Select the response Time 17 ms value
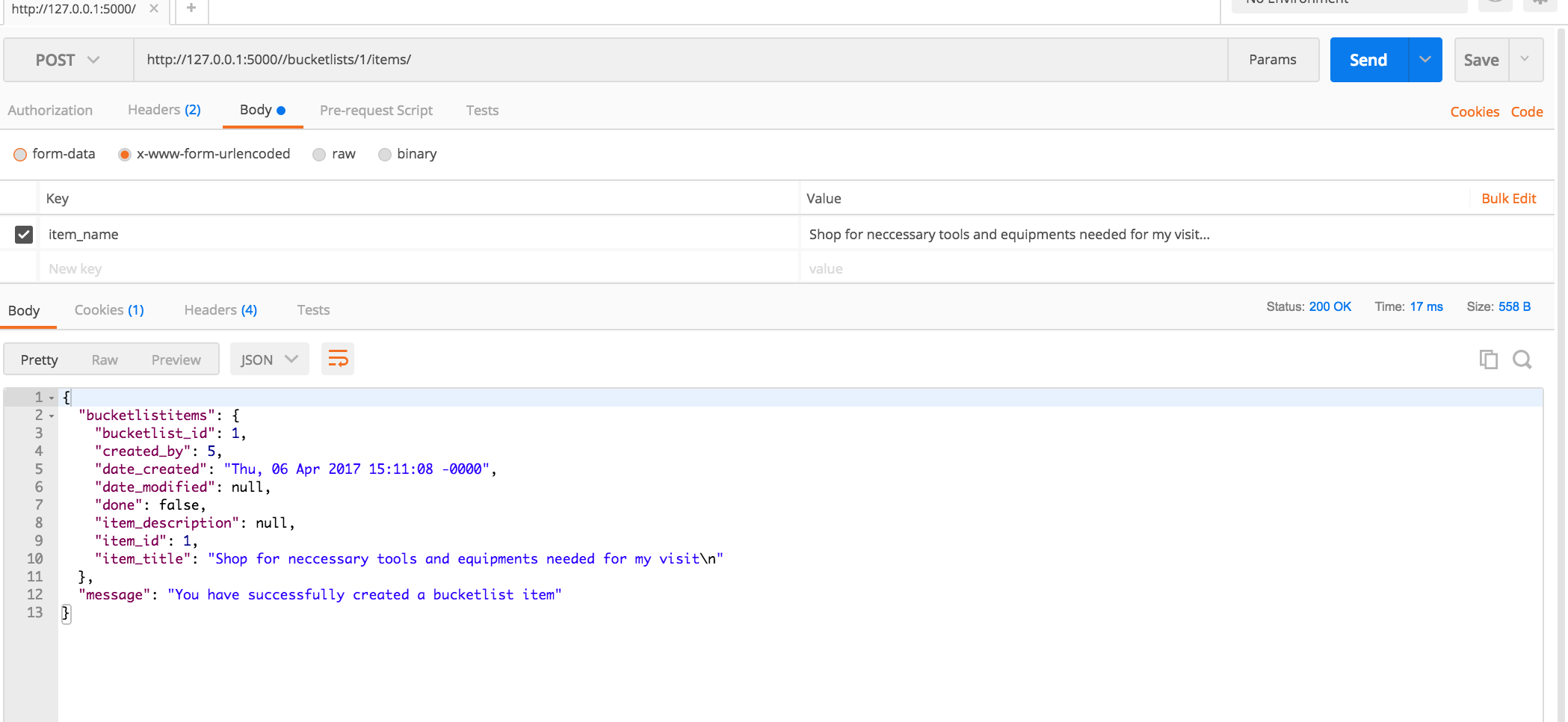 pyautogui.click(x=1426, y=306)
